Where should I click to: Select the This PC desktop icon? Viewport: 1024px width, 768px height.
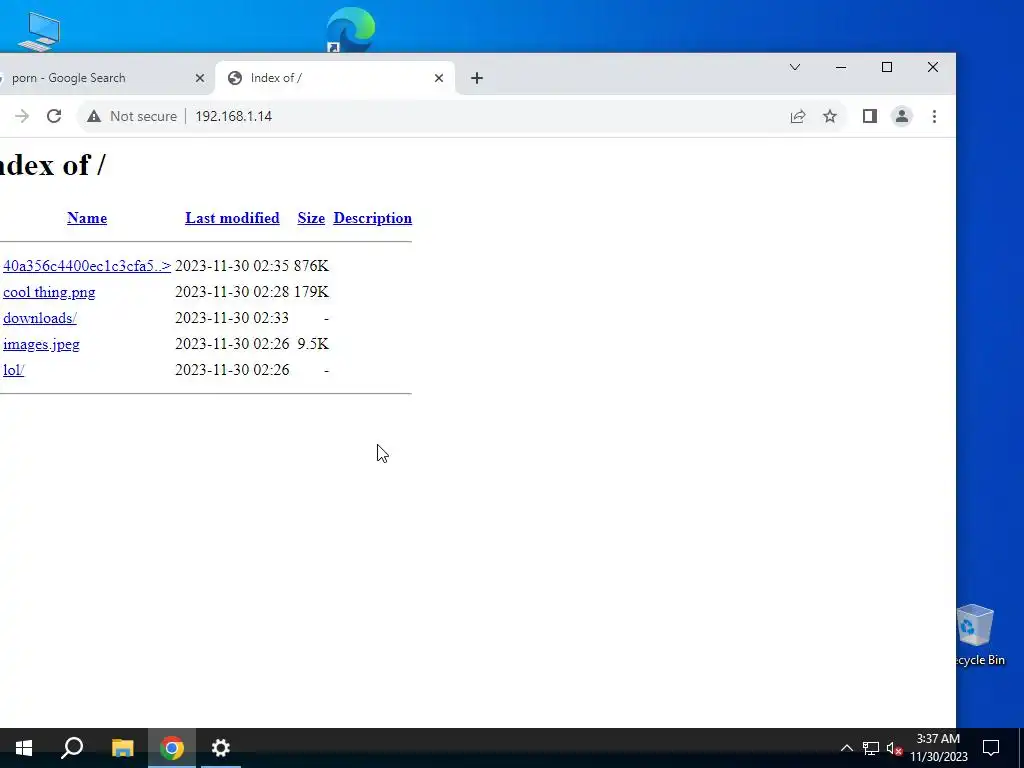click(39, 31)
